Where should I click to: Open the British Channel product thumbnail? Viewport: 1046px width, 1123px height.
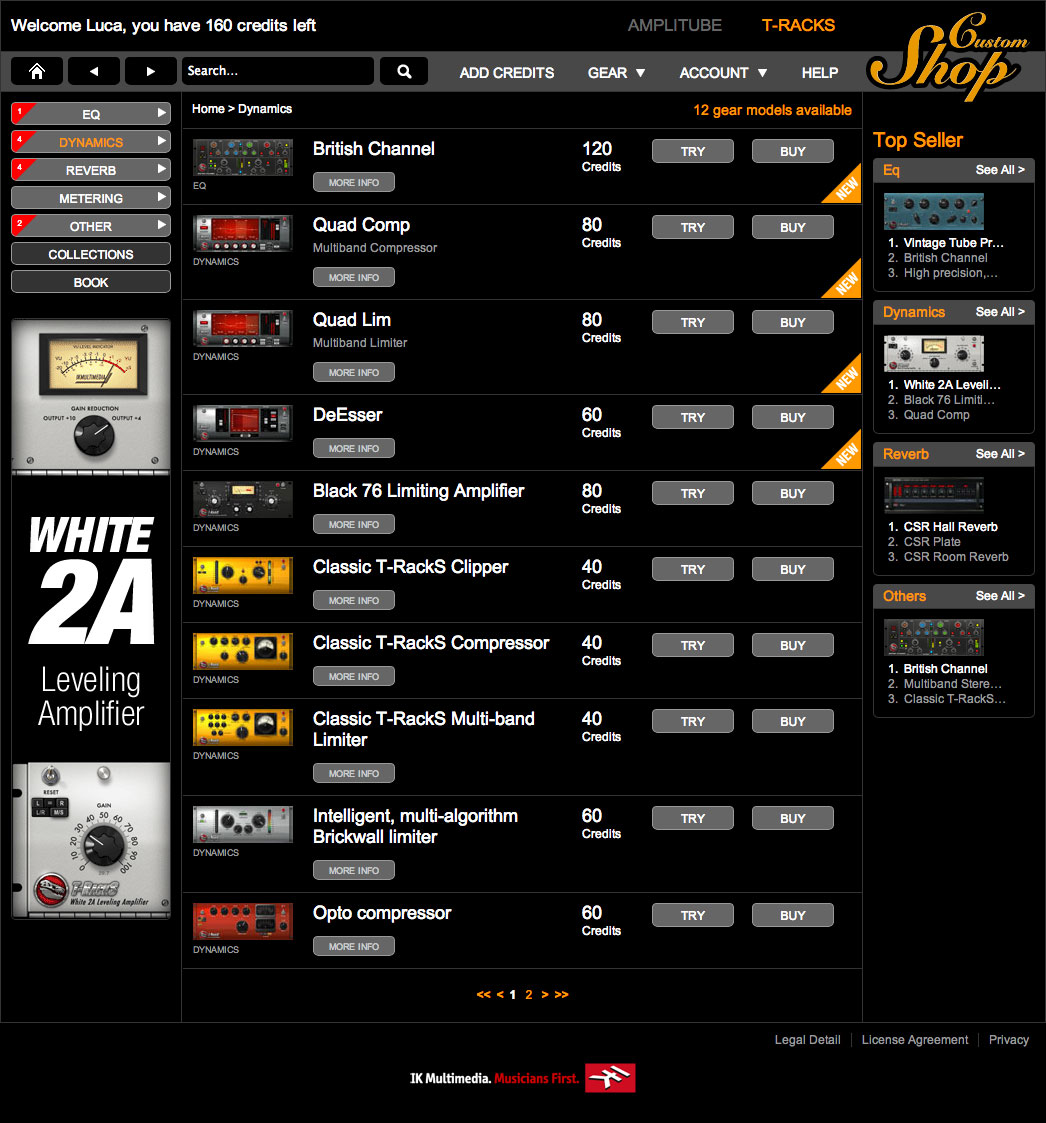(x=243, y=158)
